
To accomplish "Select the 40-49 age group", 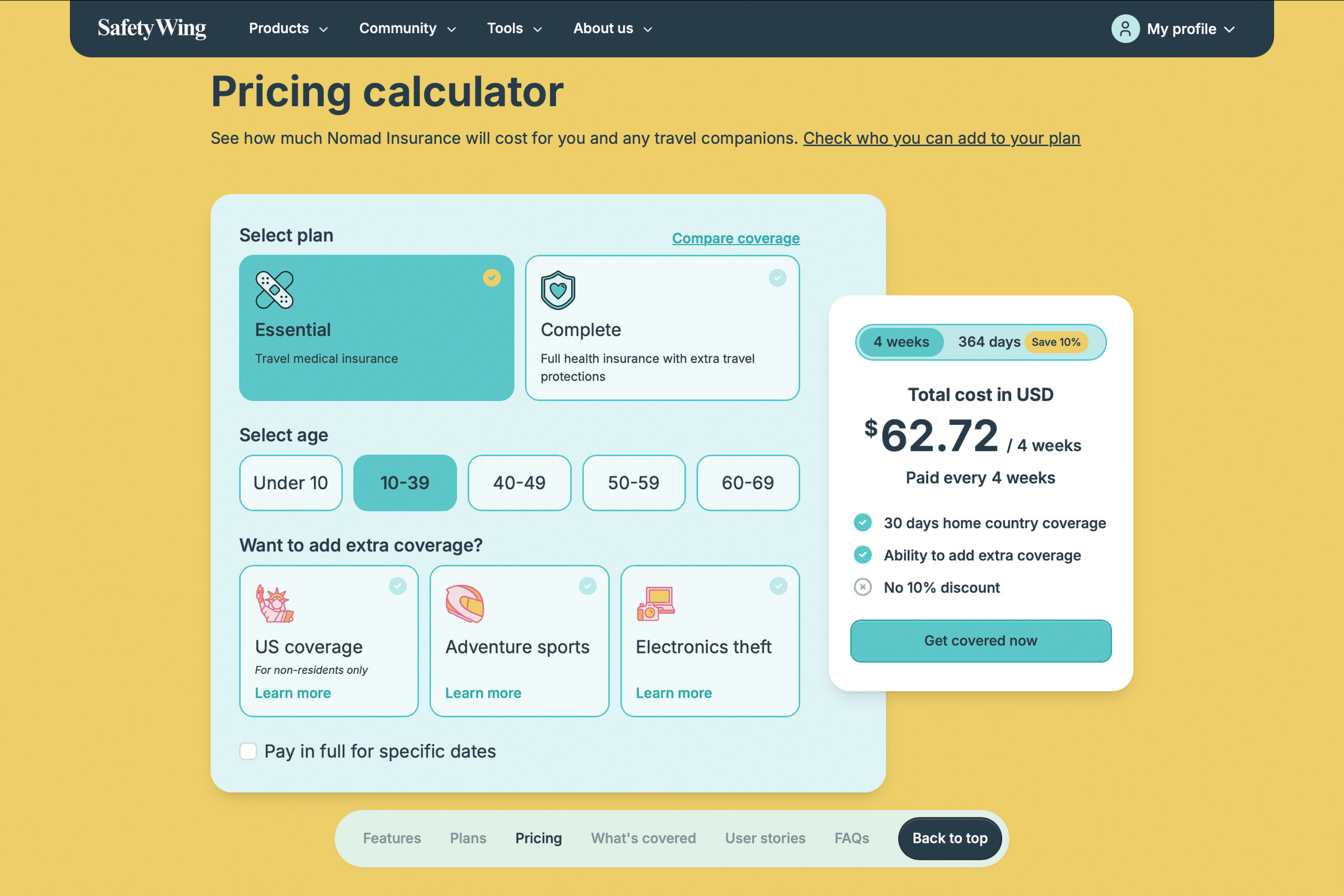I will pyautogui.click(x=519, y=483).
